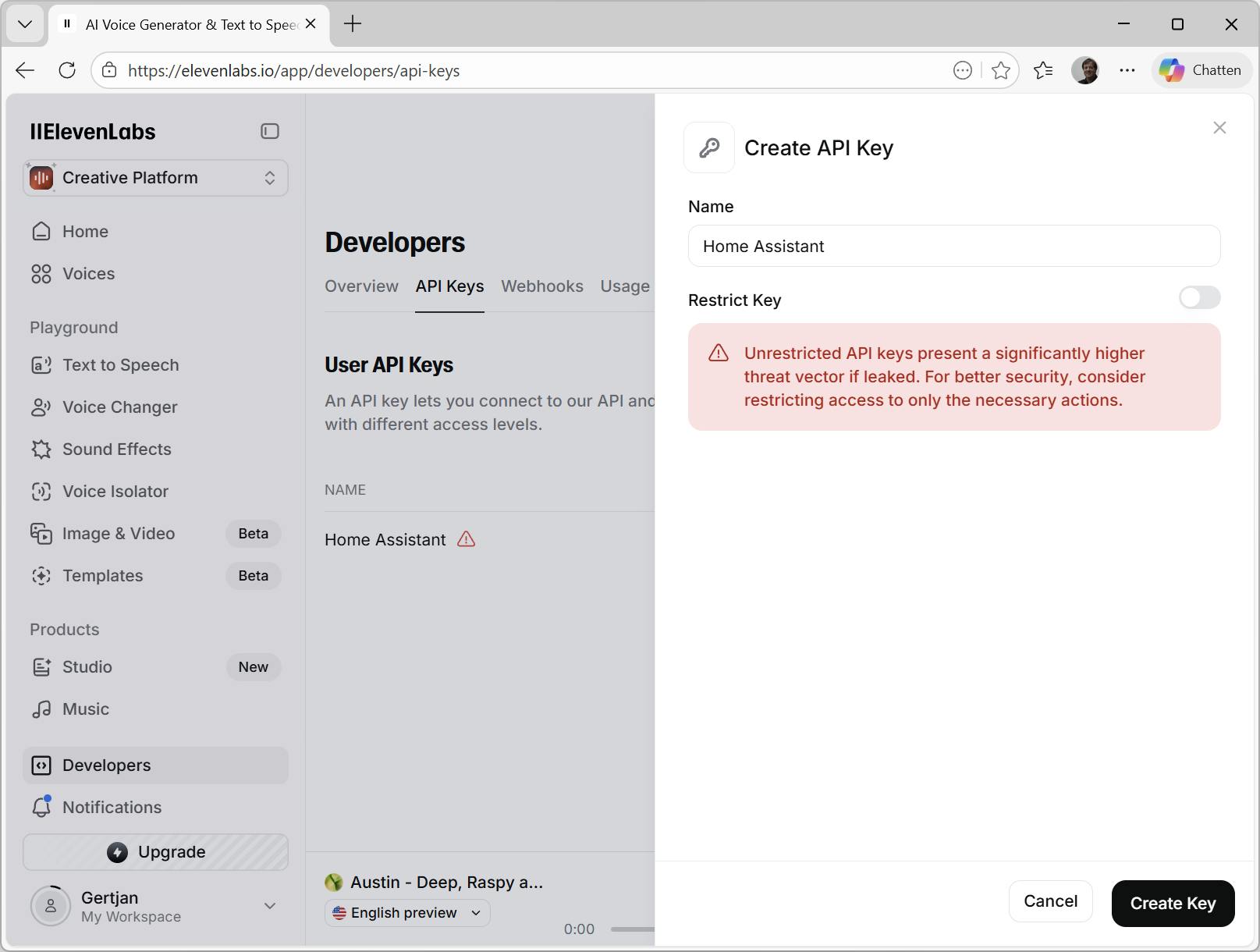Open Text to Speech sidebar icon

click(41, 365)
